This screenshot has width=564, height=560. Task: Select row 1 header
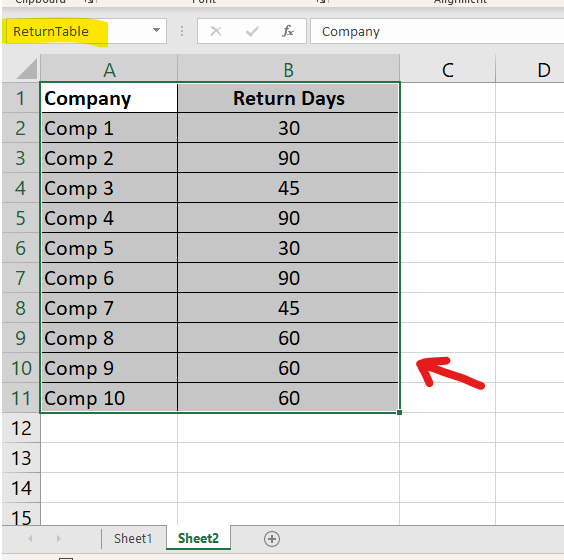21,98
